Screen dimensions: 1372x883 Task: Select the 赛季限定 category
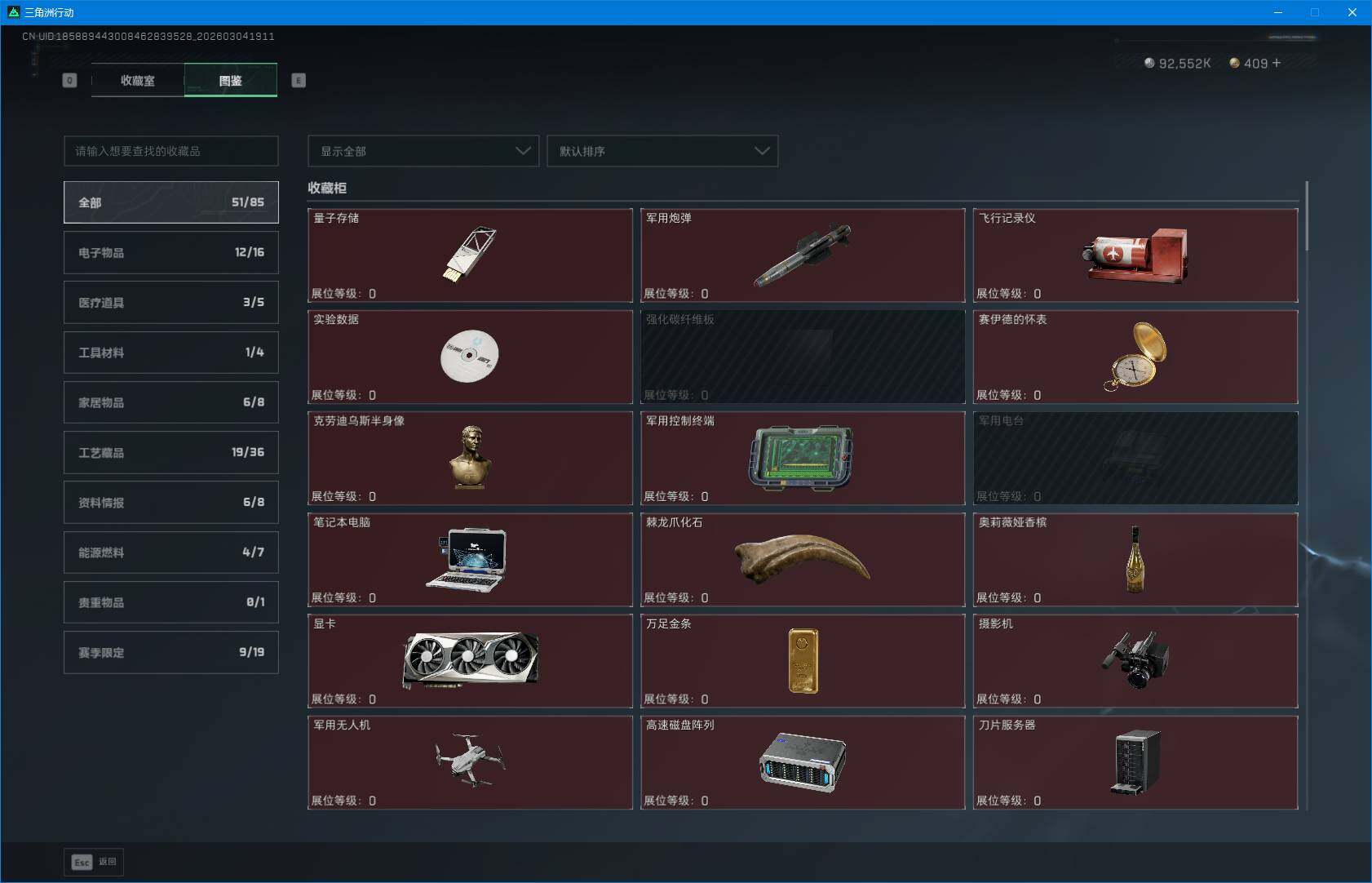[x=171, y=653]
